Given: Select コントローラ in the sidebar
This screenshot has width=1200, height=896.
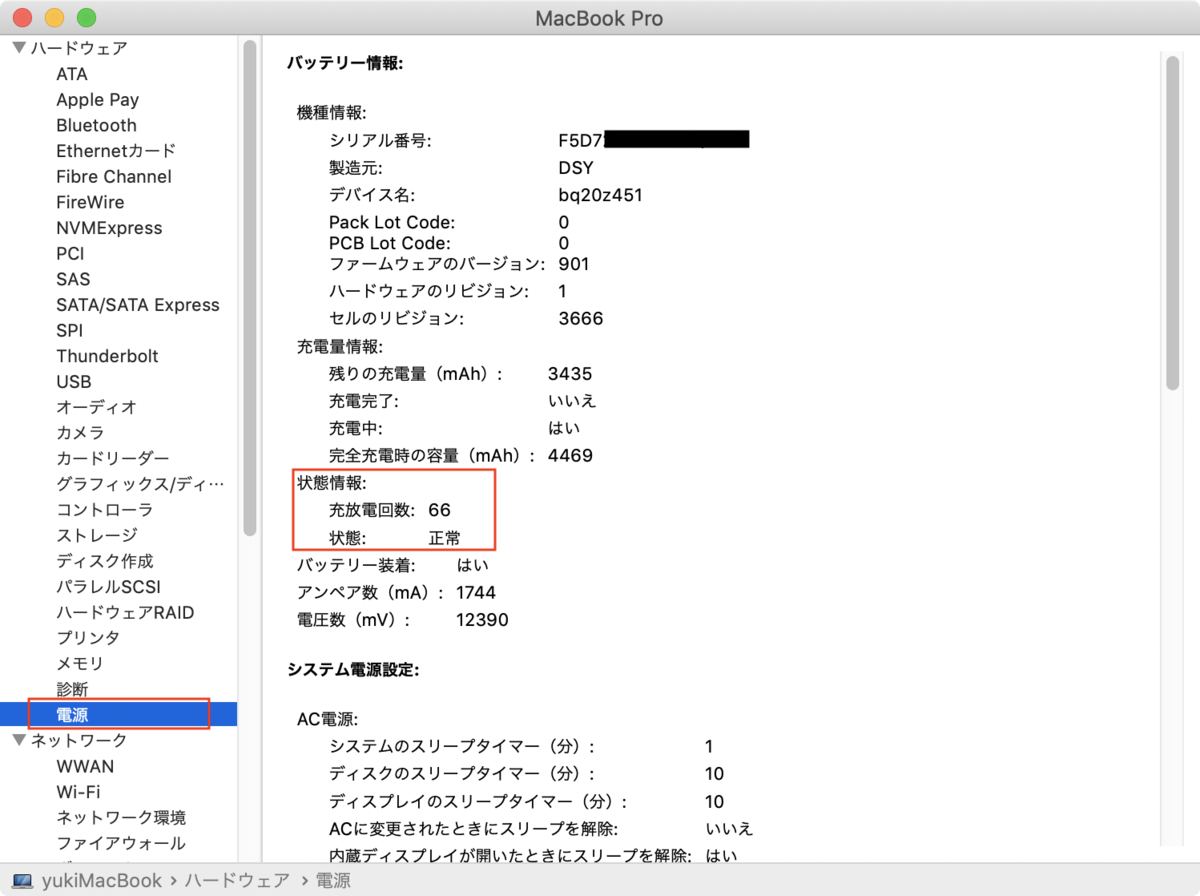Looking at the screenshot, I should 105,510.
